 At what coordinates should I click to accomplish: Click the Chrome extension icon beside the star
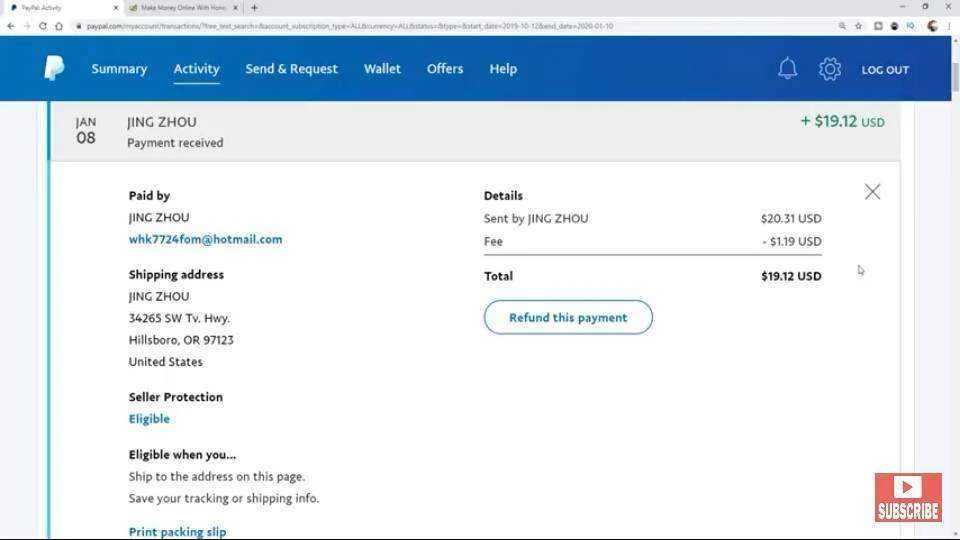click(x=878, y=26)
